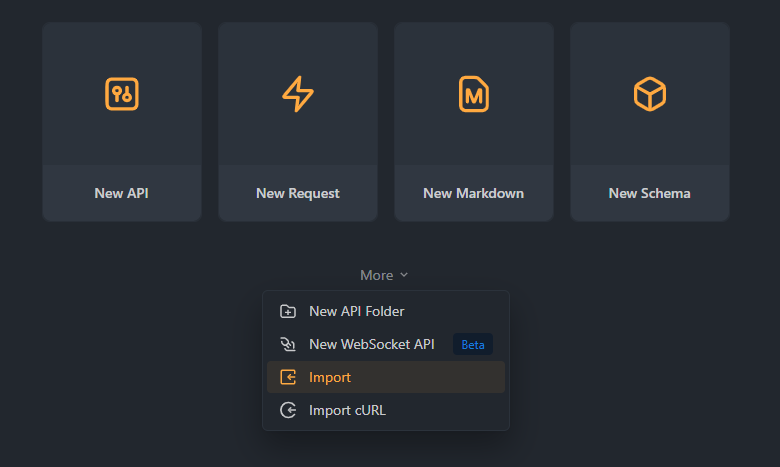Select New WebSocket API menu entry
Viewport: 780px width, 467px height.
(x=386, y=344)
